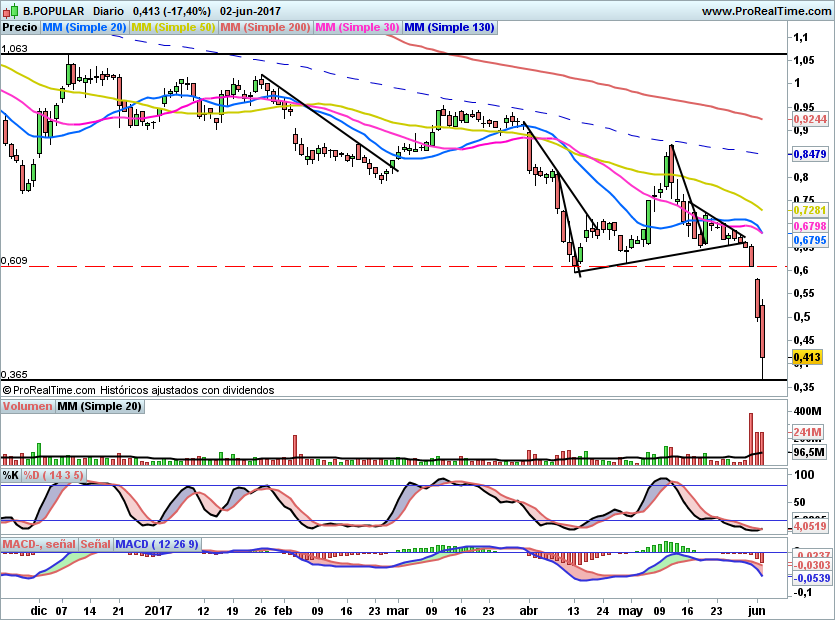Click the MACD-, señal histogram label
The height and width of the screenshot is (620, 835).
point(39,544)
